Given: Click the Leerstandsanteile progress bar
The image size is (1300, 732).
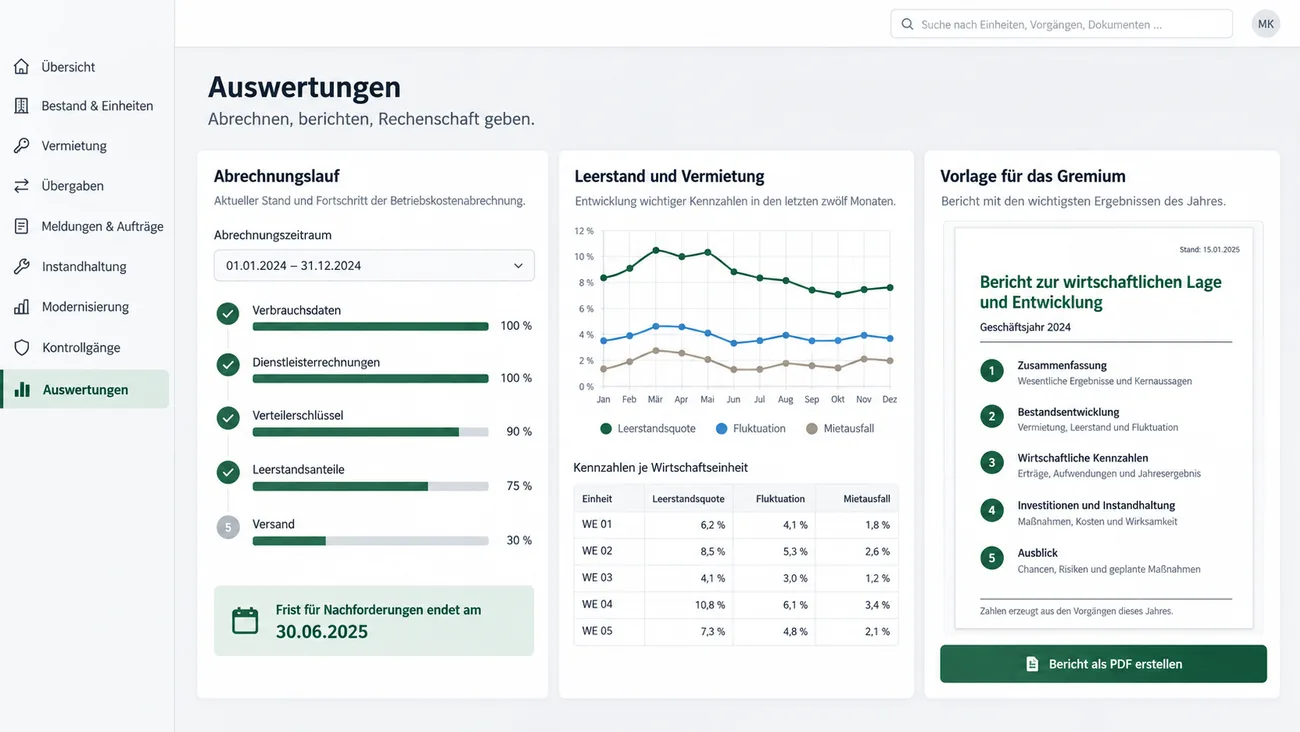Looking at the screenshot, I should click(371, 486).
